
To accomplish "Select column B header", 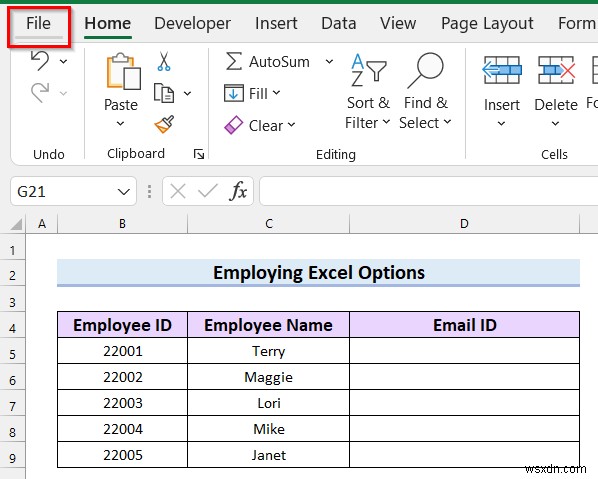I will pos(122,224).
